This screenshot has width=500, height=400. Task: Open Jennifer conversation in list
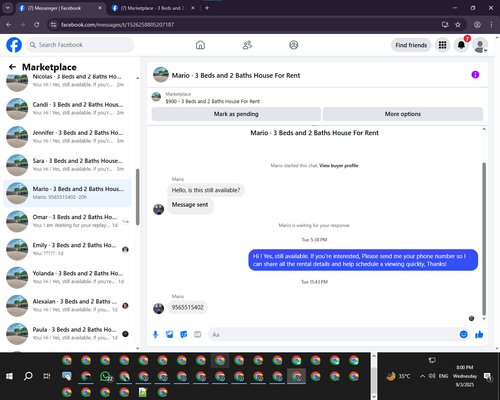(x=67, y=137)
